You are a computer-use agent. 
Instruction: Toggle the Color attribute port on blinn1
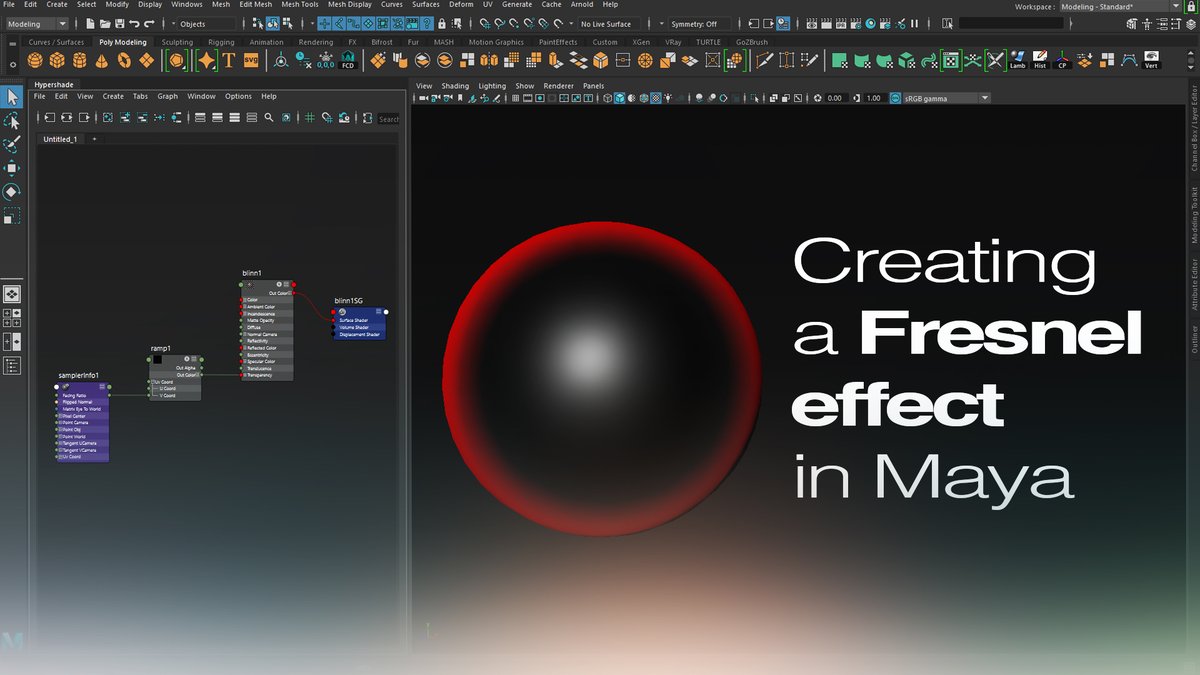242,299
